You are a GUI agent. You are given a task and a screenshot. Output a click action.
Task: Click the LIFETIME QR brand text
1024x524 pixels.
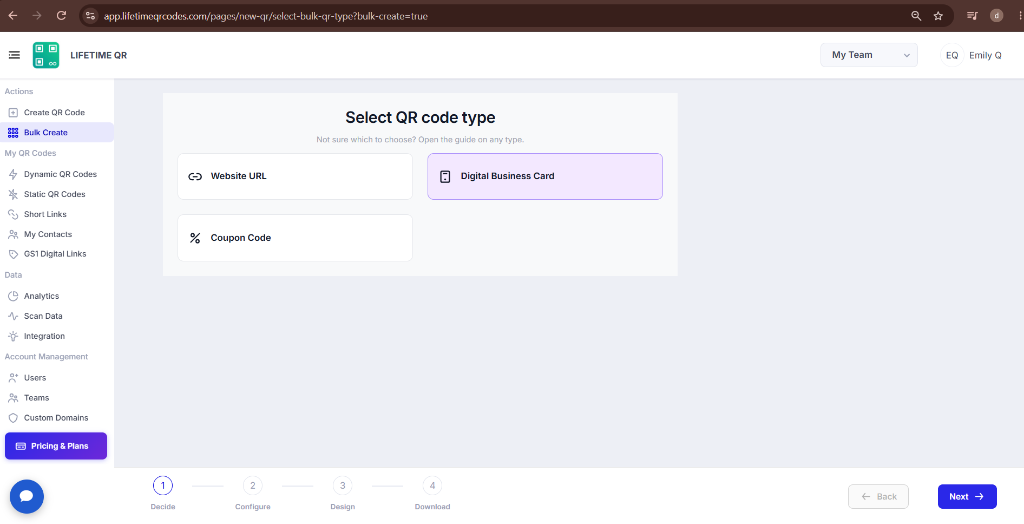[x=99, y=56]
